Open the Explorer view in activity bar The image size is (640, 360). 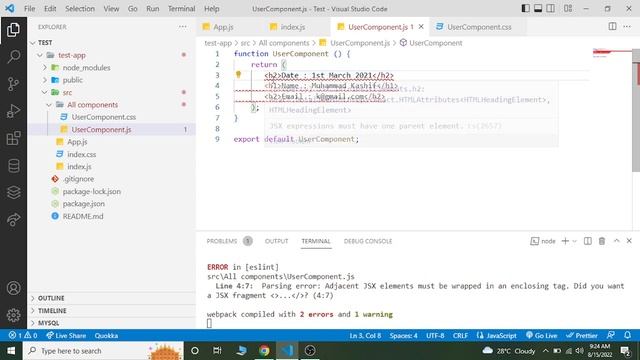tap(13, 30)
